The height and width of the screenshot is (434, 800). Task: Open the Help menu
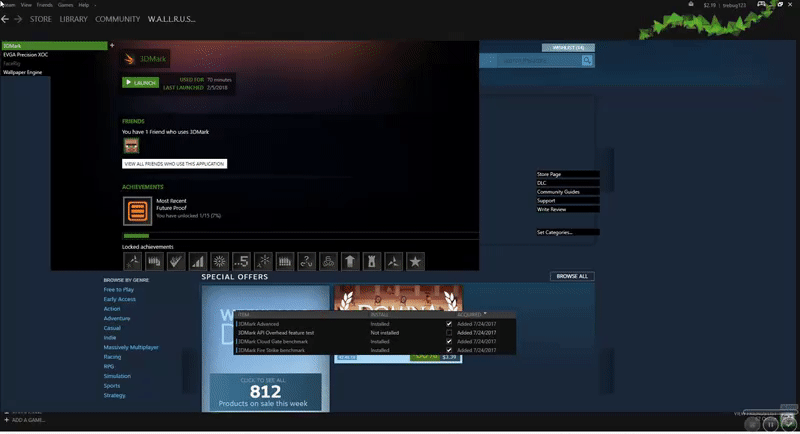pyautogui.click(x=84, y=5)
